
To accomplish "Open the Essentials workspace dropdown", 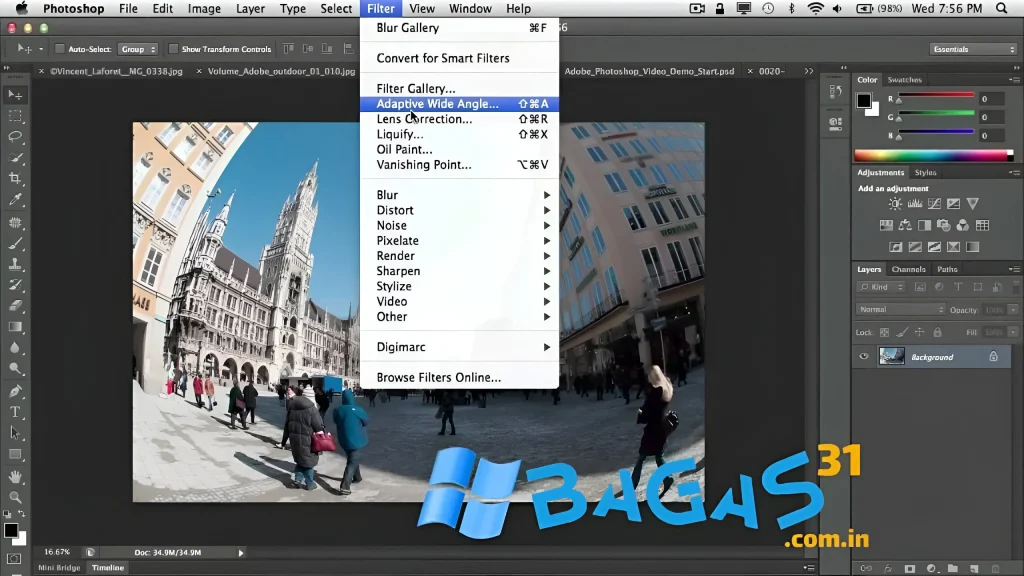I will pos(973,49).
